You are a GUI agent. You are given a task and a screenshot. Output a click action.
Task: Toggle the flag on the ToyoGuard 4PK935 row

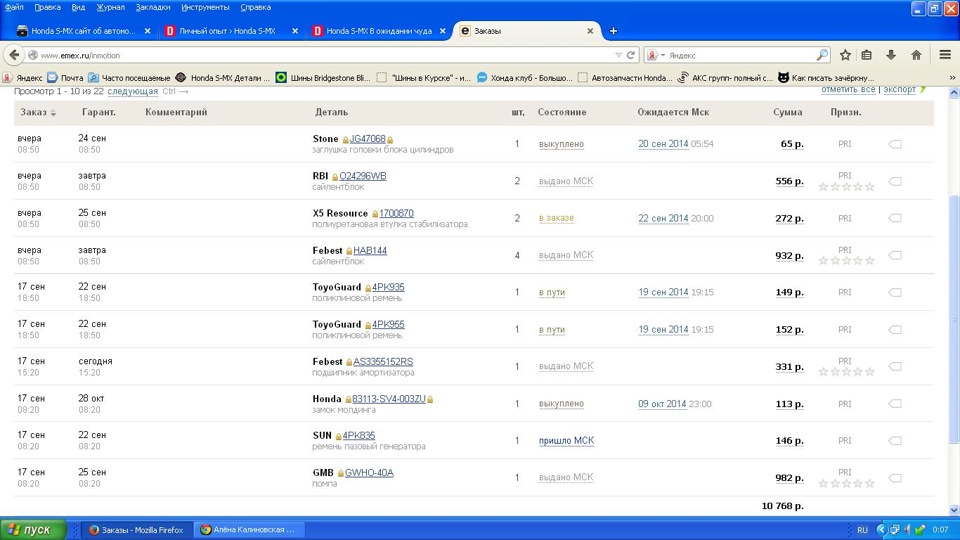click(x=895, y=293)
